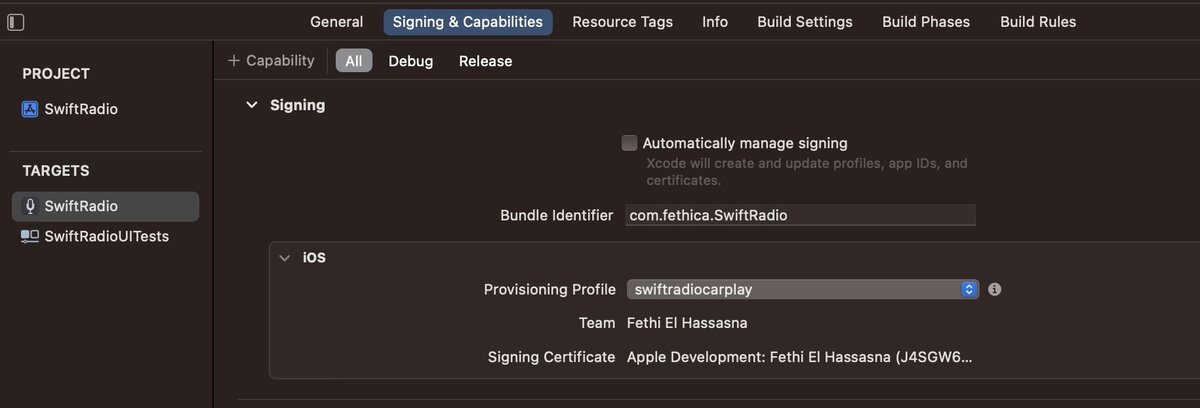Click the Team name Fethi El Hassasna

(x=687, y=323)
